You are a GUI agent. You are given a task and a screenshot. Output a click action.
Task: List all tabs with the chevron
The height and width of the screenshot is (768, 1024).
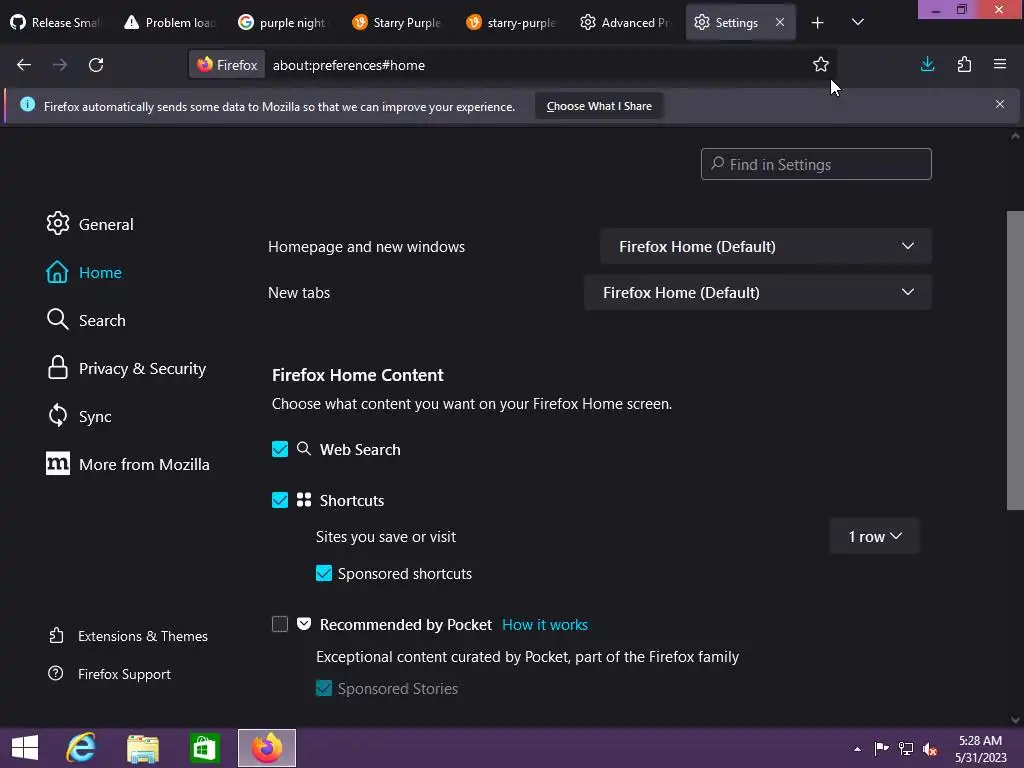pos(858,22)
